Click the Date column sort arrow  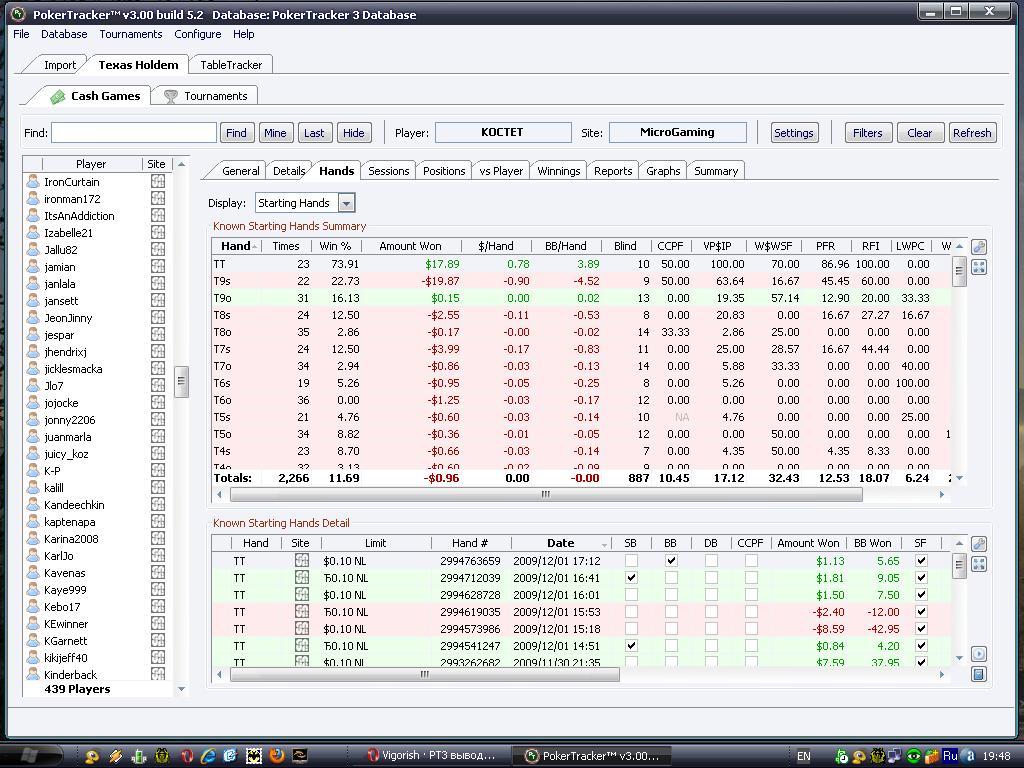(x=603, y=545)
